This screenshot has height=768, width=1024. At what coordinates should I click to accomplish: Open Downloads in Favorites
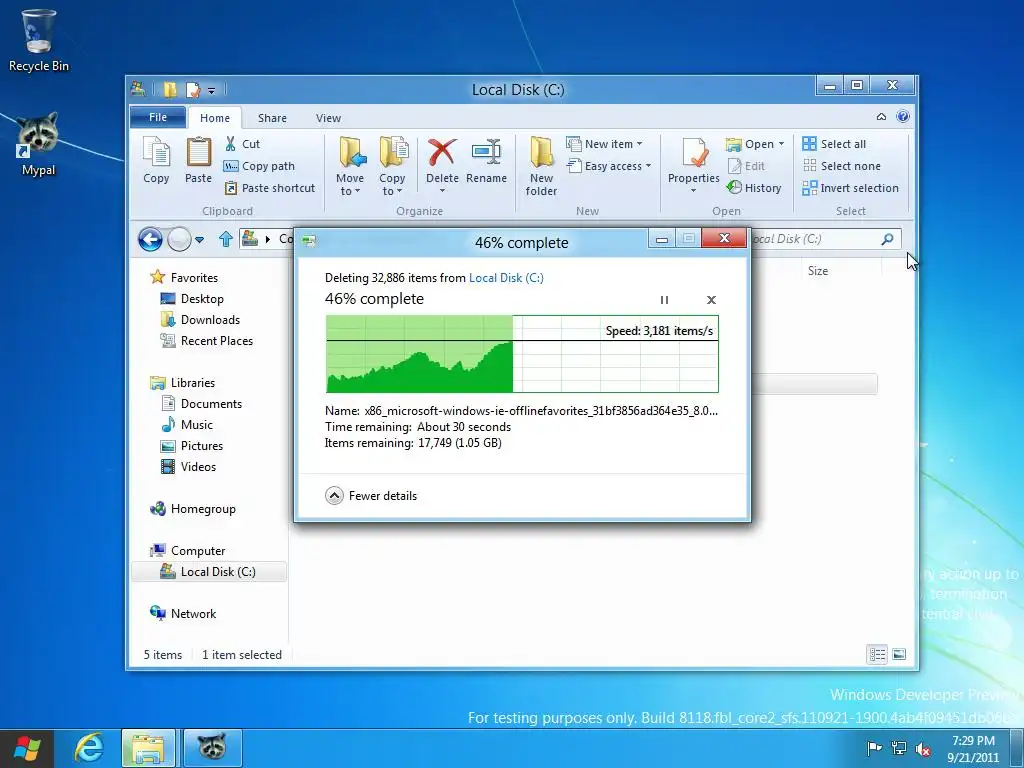[x=210, y=319]
